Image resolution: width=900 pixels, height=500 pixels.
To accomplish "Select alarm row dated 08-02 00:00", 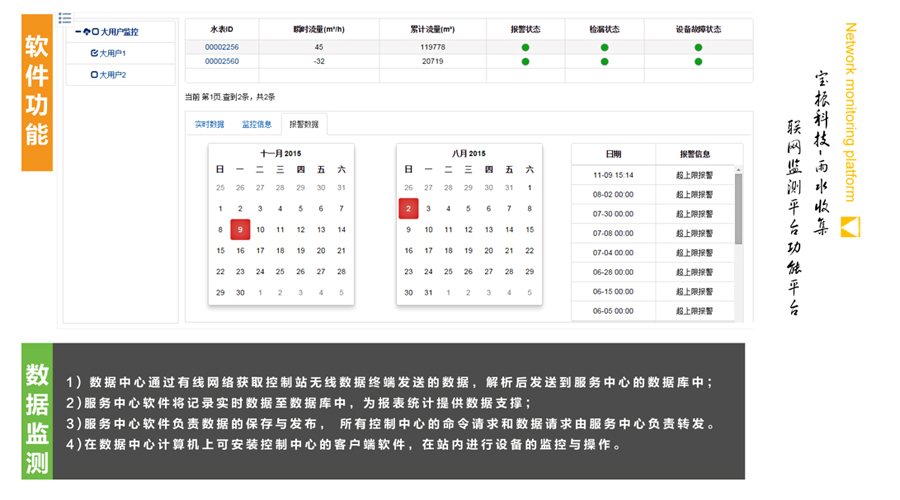I will 653,195.
